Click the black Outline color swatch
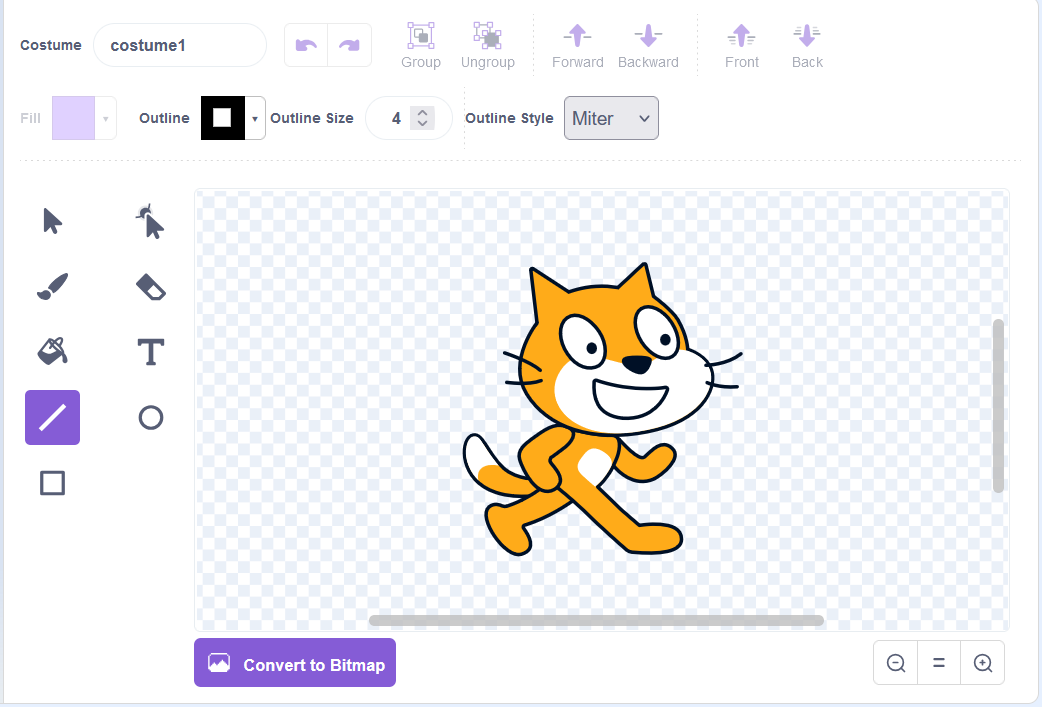Image resolution: width=1042 pixels, height=707 pixels. 222,118
